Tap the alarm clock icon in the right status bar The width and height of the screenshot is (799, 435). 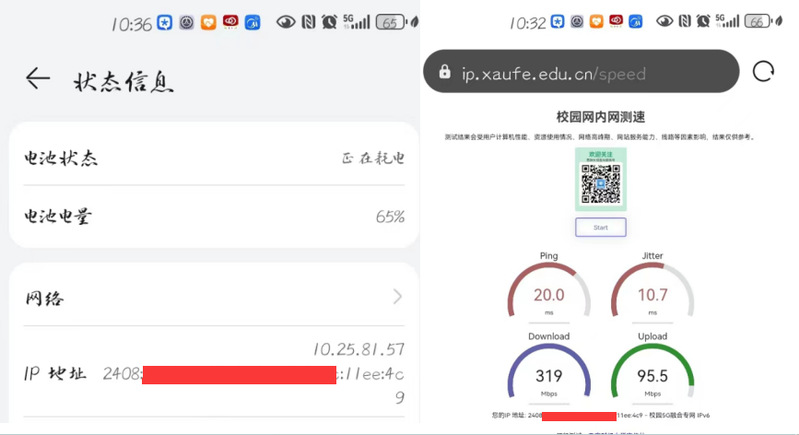[703, 21]
